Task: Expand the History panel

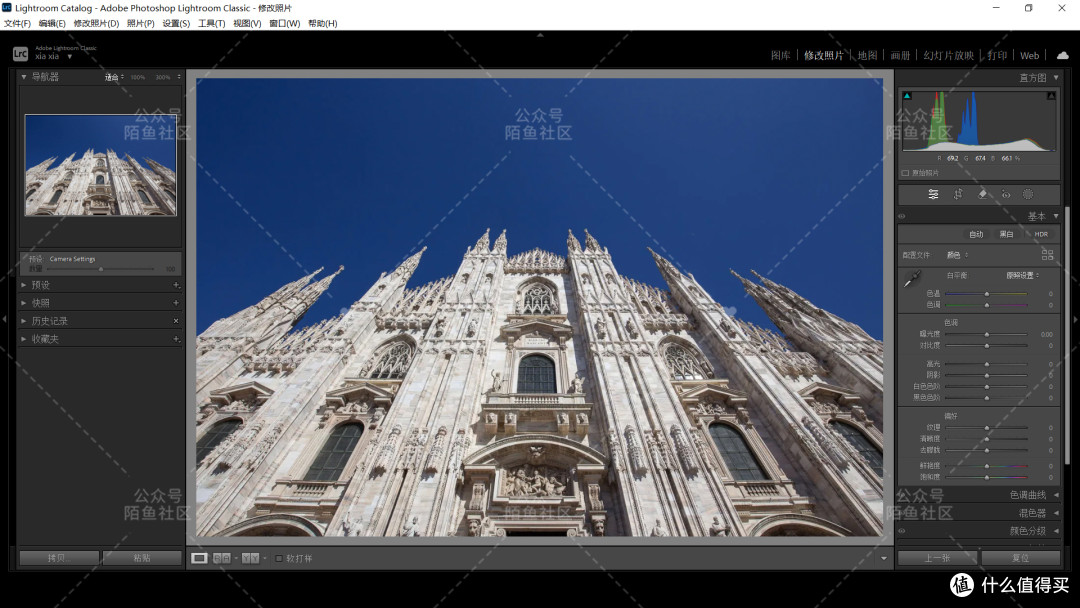Action: 24,321
